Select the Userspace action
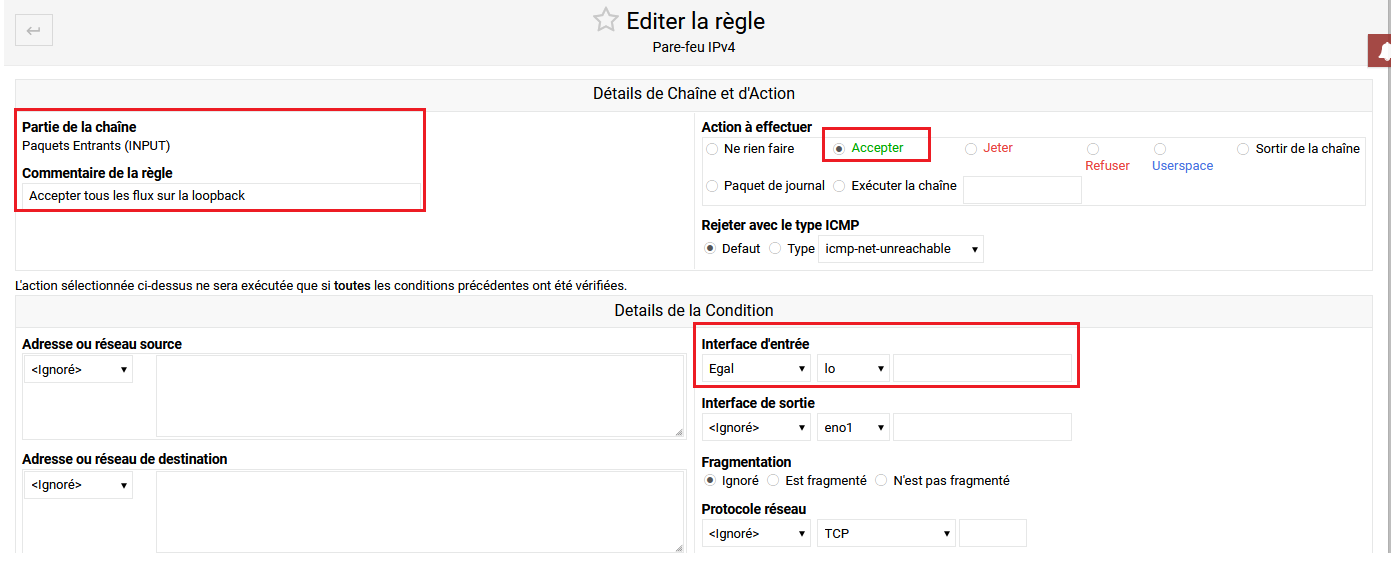This screenshot has height=565, width=1394. pos(1160,149)
